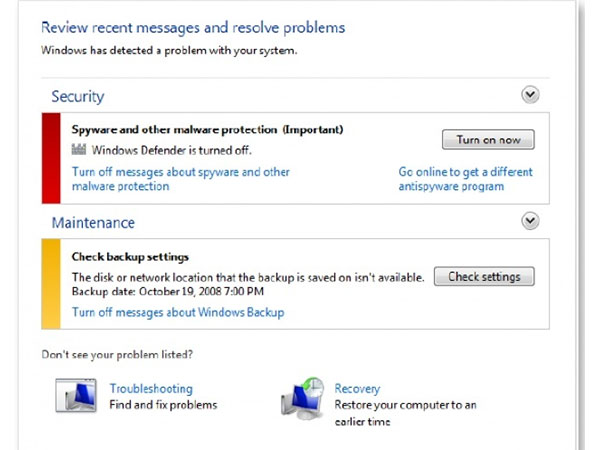Image resolution: width=600 pixels, height=450 pixels.
Task: Click the yellow maintenance severity bar
Action: [x=51, y=284]
